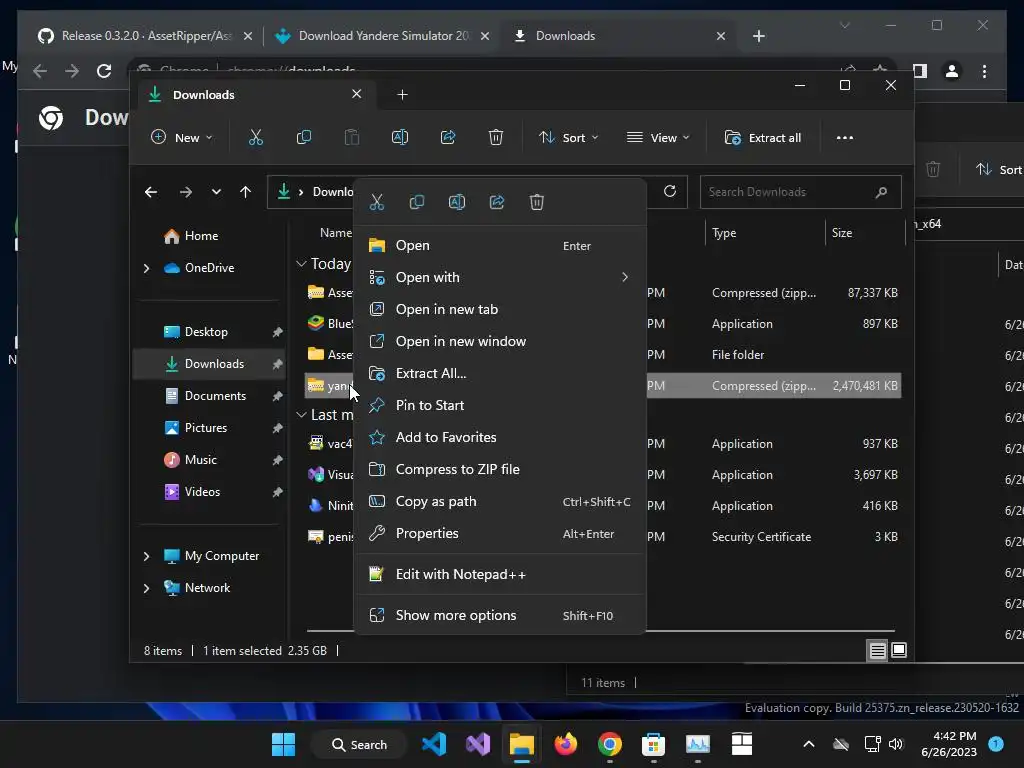Click Share icon atop context menu
1024x768 pixels.
tap(497, 202)
